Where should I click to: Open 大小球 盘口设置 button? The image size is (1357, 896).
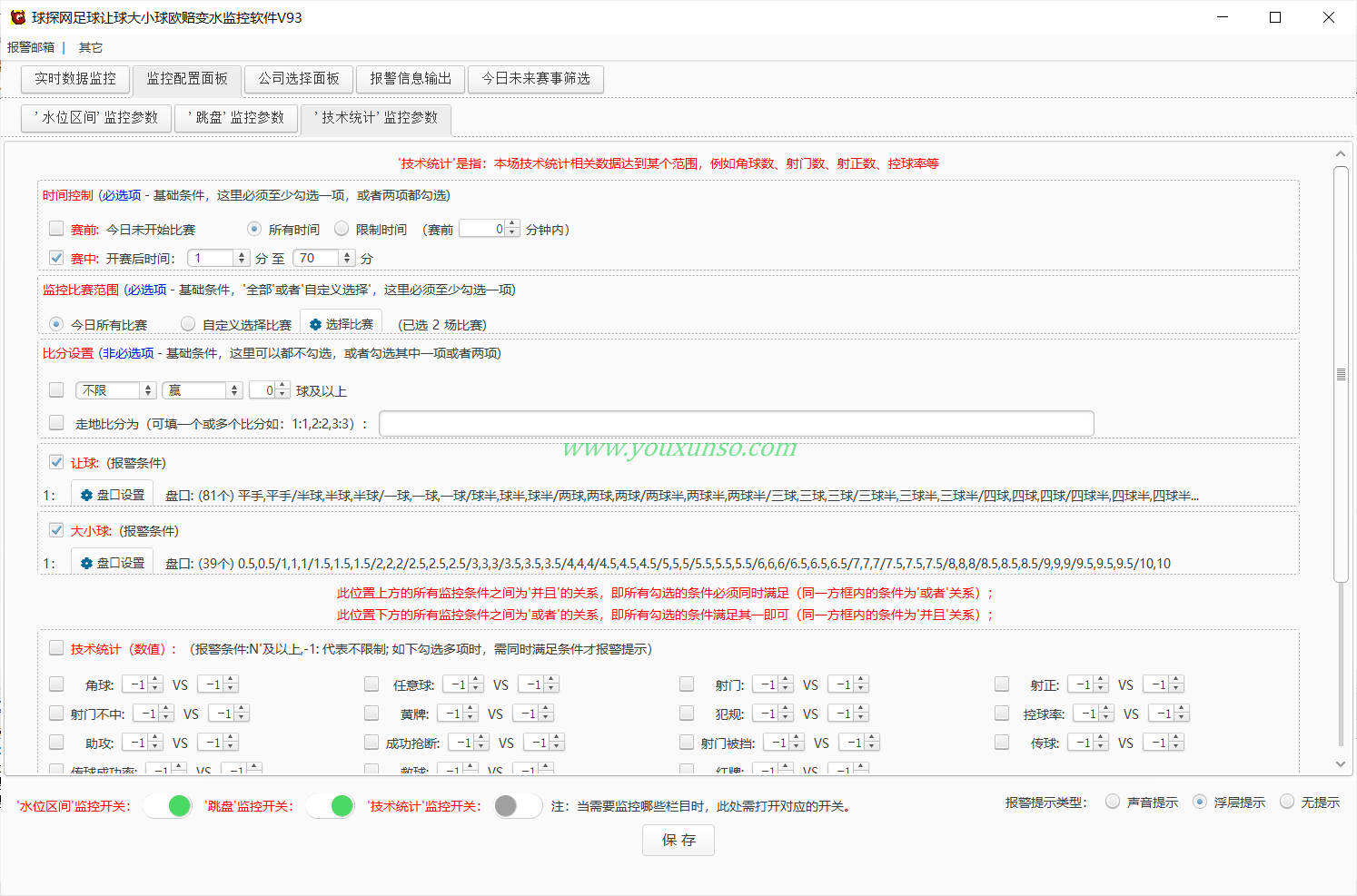113,563
